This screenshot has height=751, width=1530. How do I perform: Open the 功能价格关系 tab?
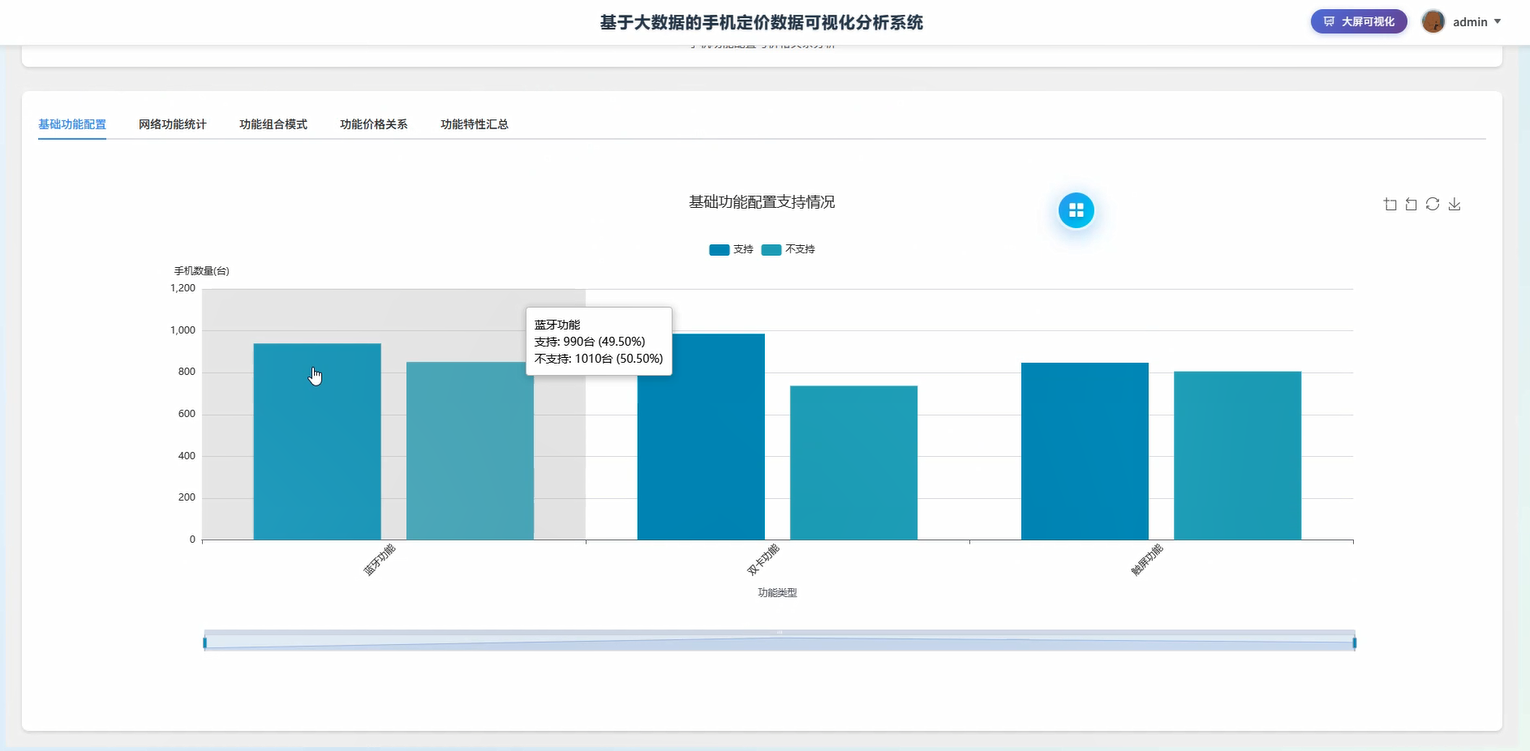click(x=374, y=125)
